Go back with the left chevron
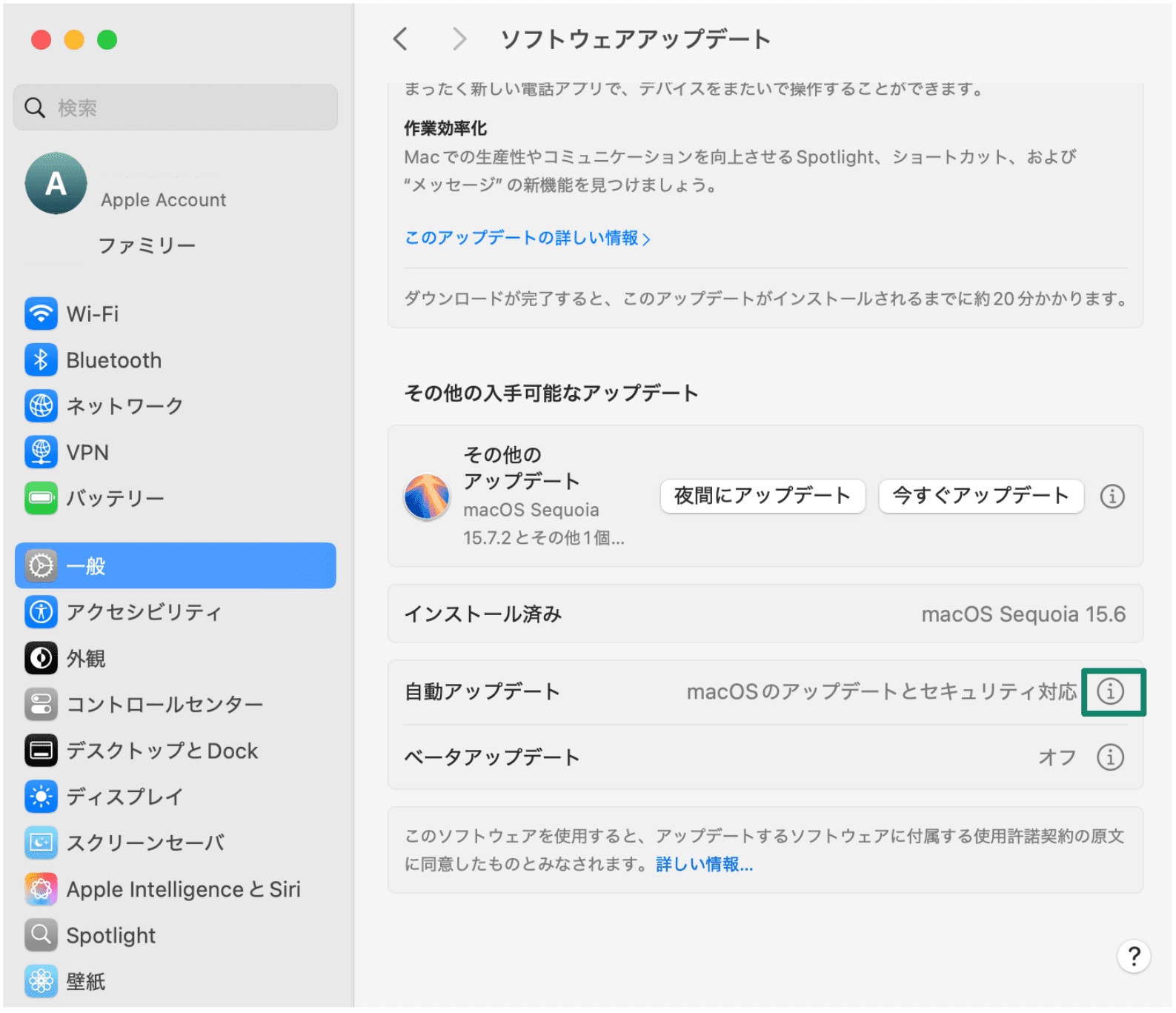This screenshot has height=1013, width=1176. click(x=401, y=39)
